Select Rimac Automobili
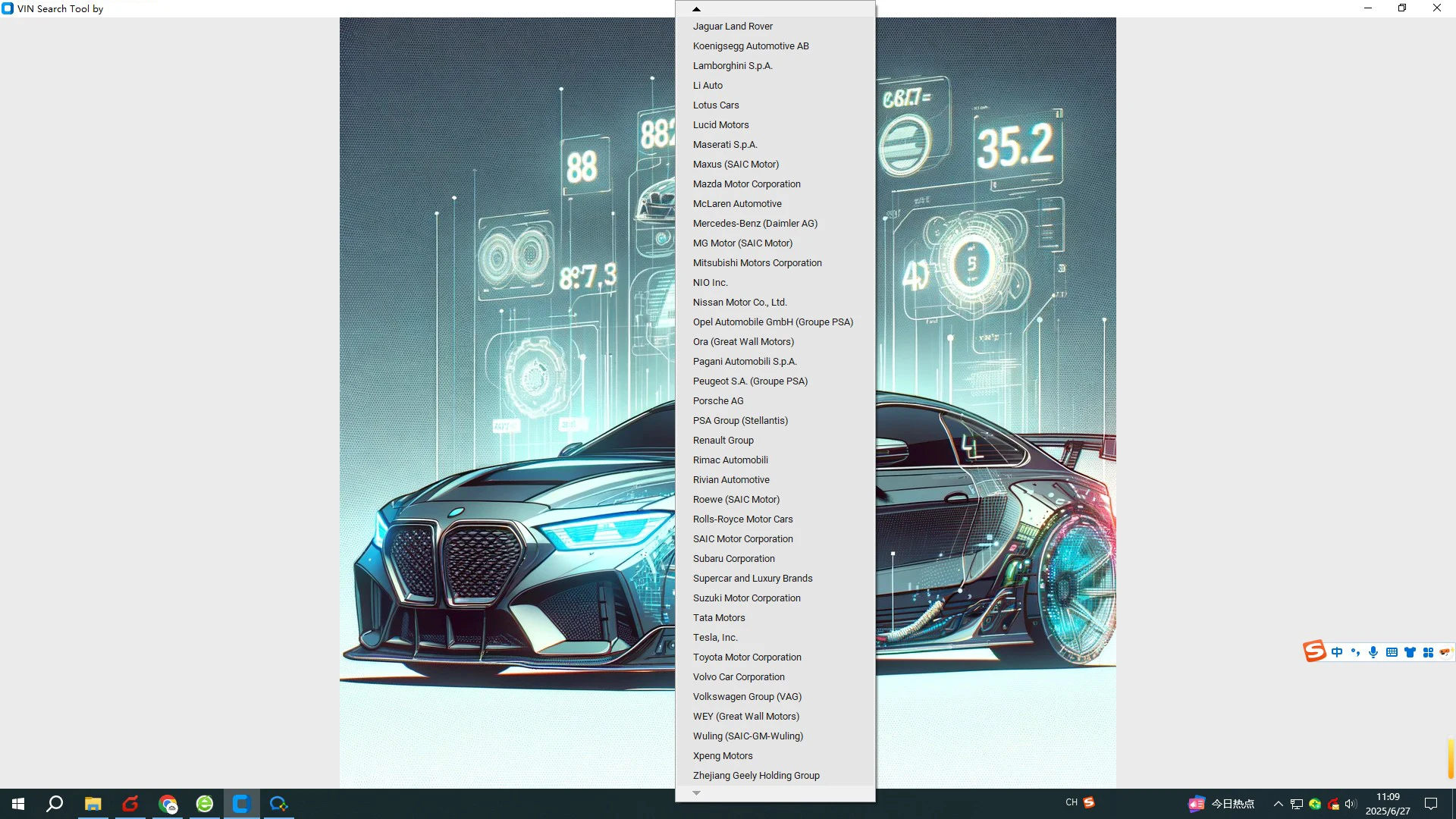Image resolution: width=1456 pixels, height=819 pixels. [775, 460]
